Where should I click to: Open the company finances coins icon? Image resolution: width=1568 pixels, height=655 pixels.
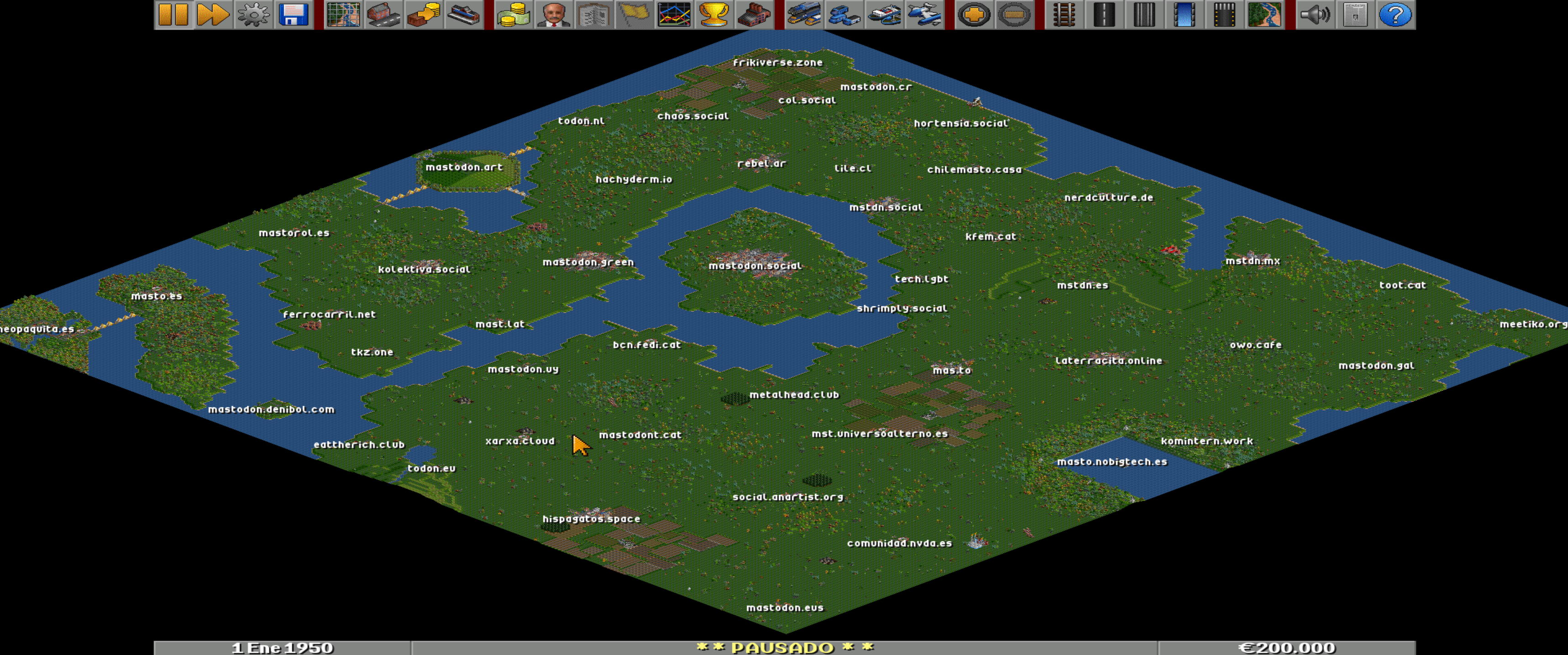click(x=513, y=14)
